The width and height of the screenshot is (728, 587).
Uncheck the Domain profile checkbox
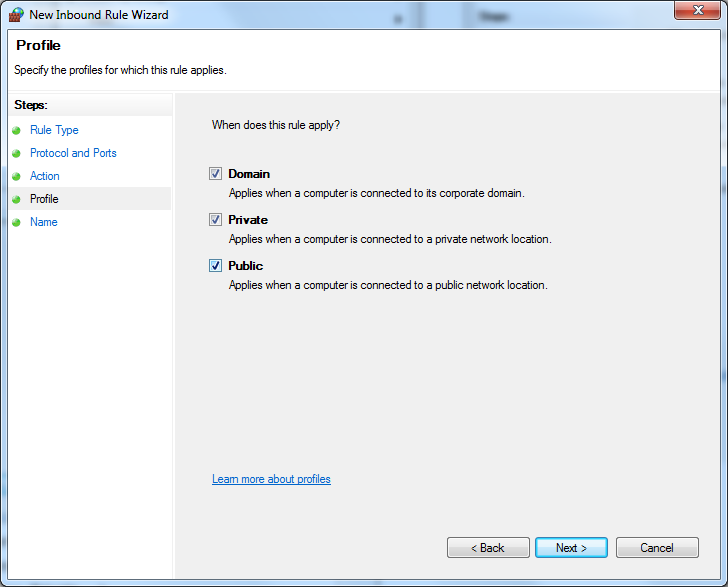pos(215,173)
